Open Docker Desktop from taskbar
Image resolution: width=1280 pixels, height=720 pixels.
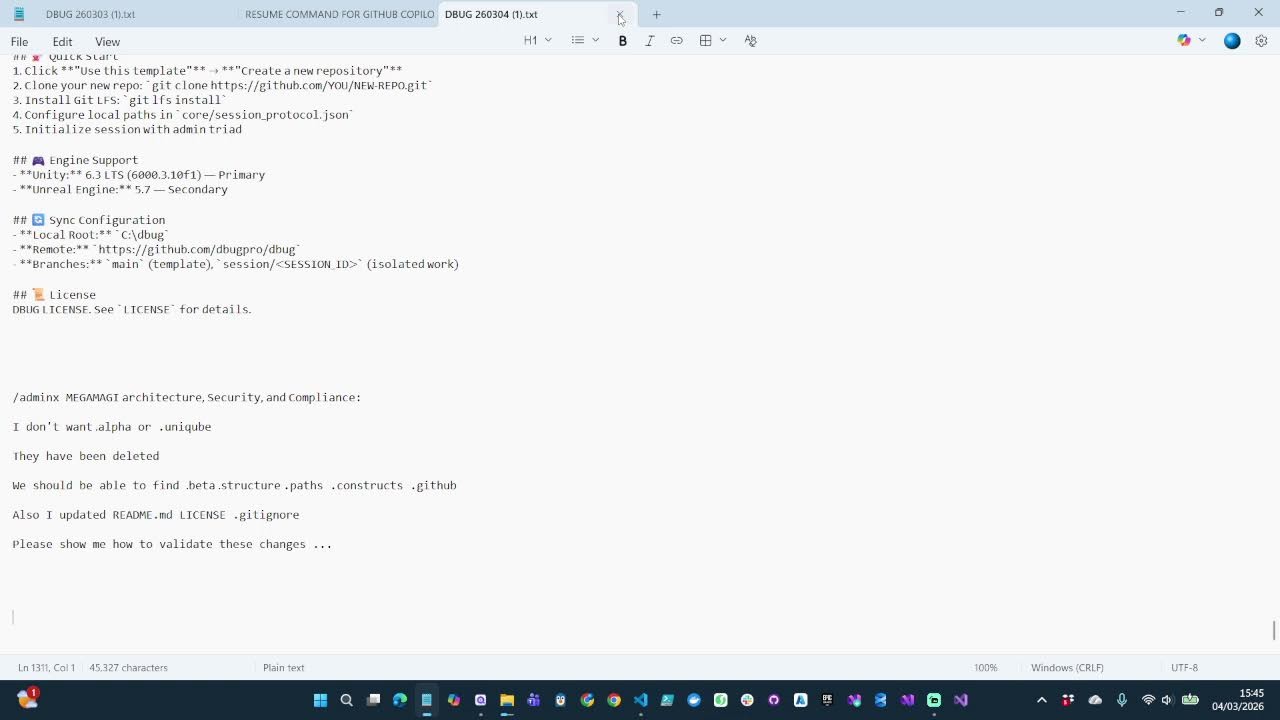tap(694, 700)
